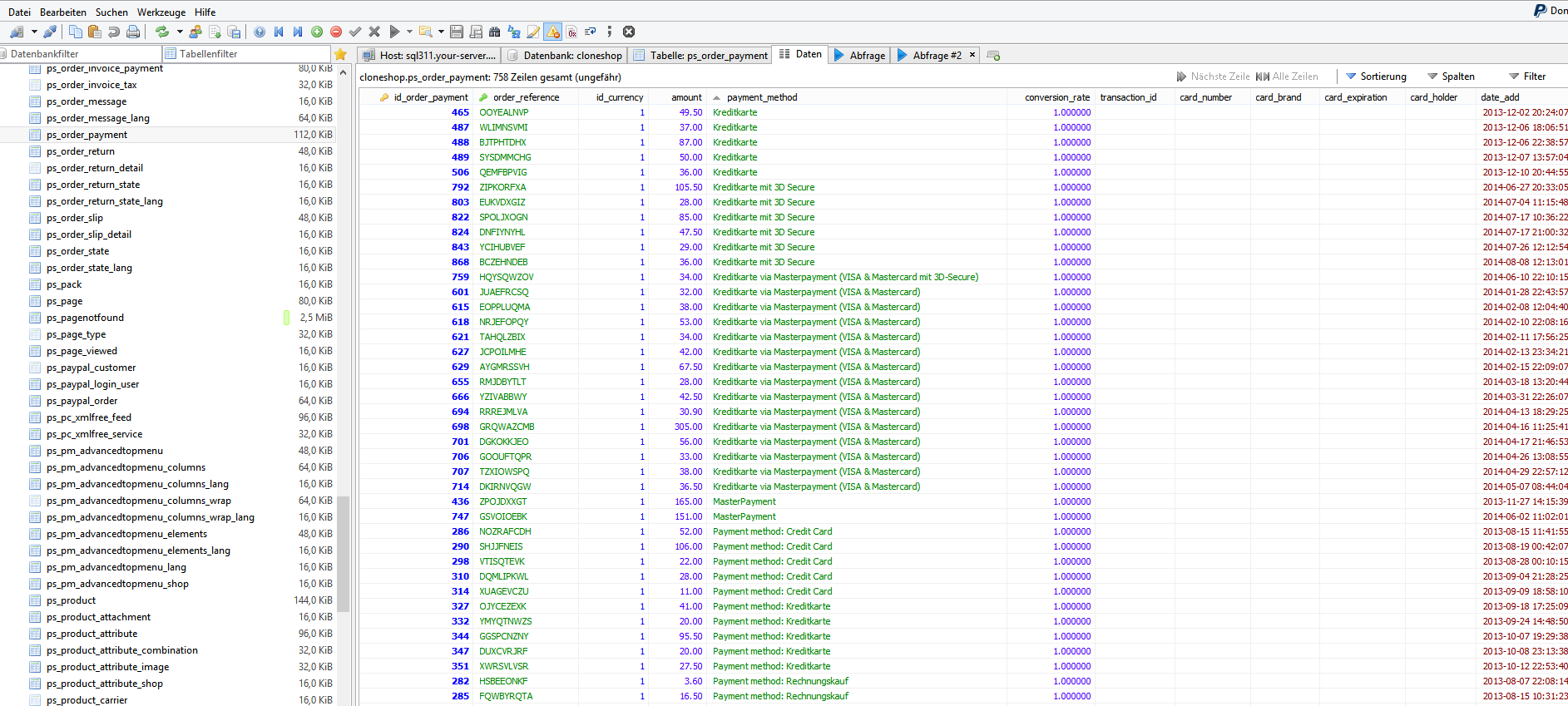Image resolution: width=1568 pixels, height=706 pixels.
Task: Toggle the Sortierung sorting option
Action: (x=1376, y=77)
